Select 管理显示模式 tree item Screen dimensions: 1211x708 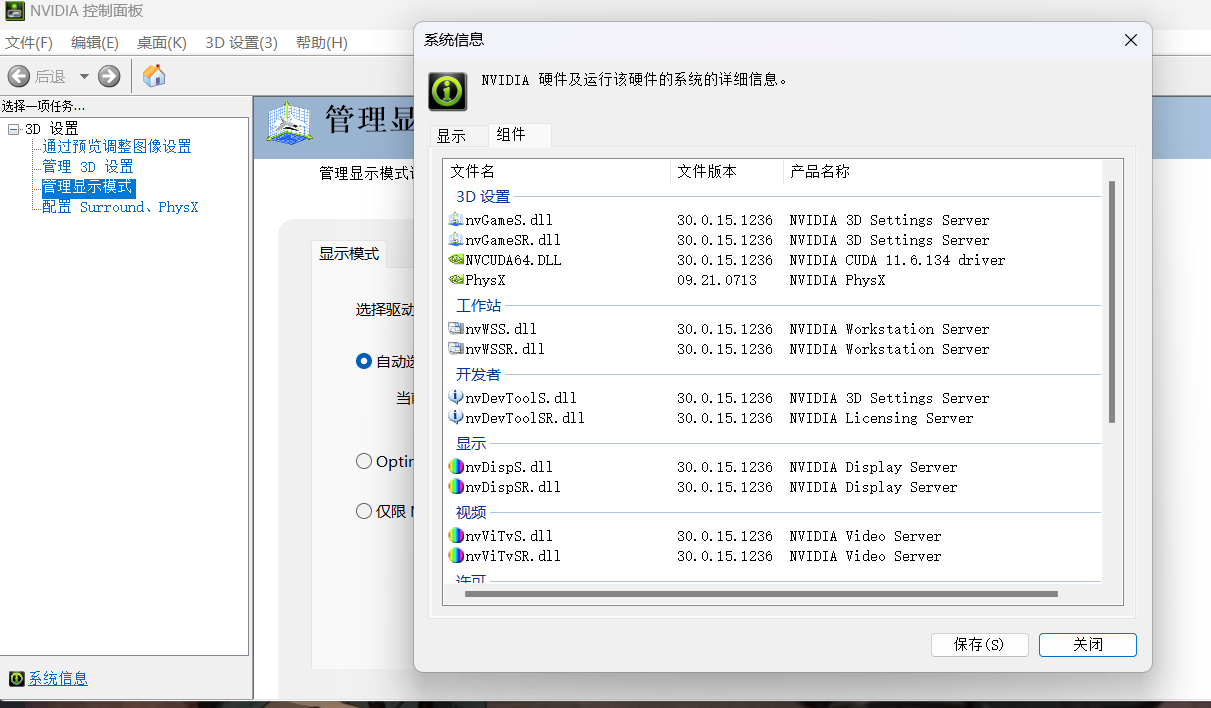(87, 187)
